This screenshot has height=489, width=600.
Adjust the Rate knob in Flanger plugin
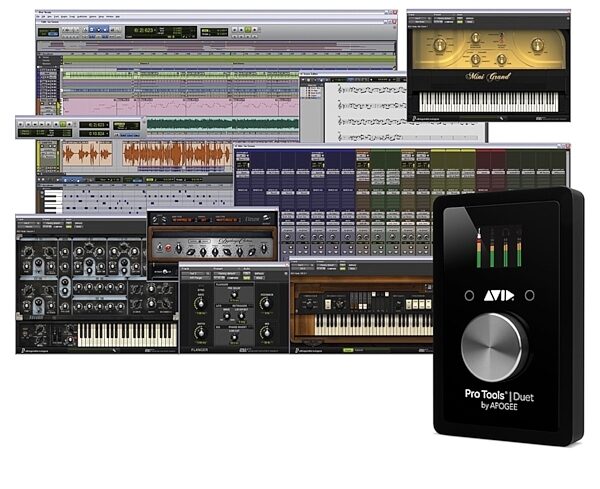click(200, 303)
